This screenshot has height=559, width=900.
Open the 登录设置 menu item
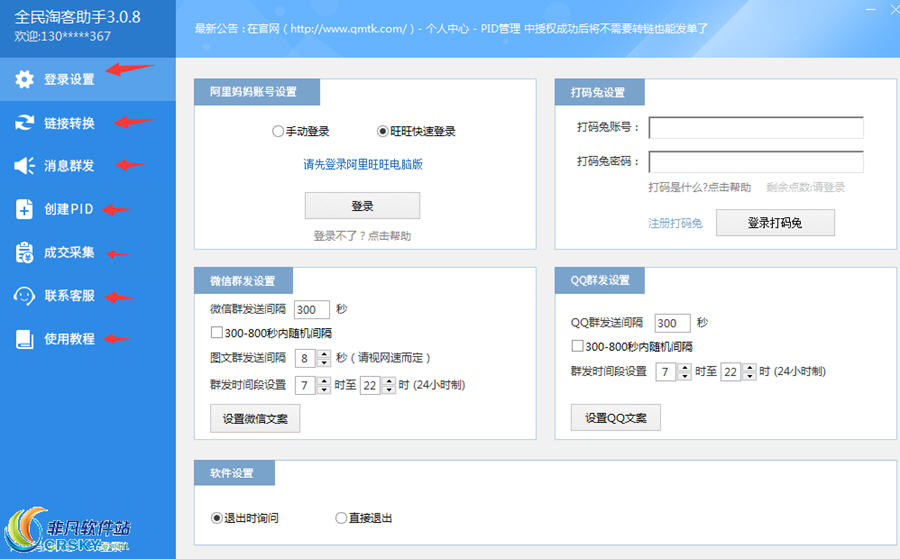click(88, 79)
